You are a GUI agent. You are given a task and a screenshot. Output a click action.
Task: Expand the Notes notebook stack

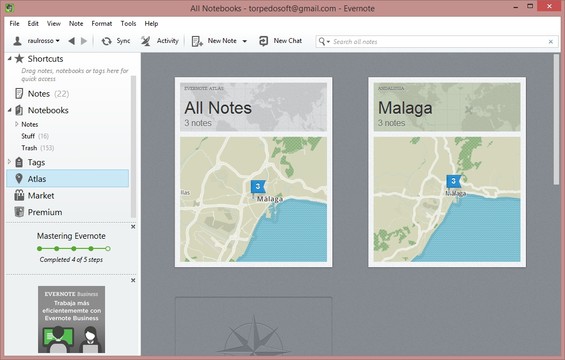pos(17,124)
